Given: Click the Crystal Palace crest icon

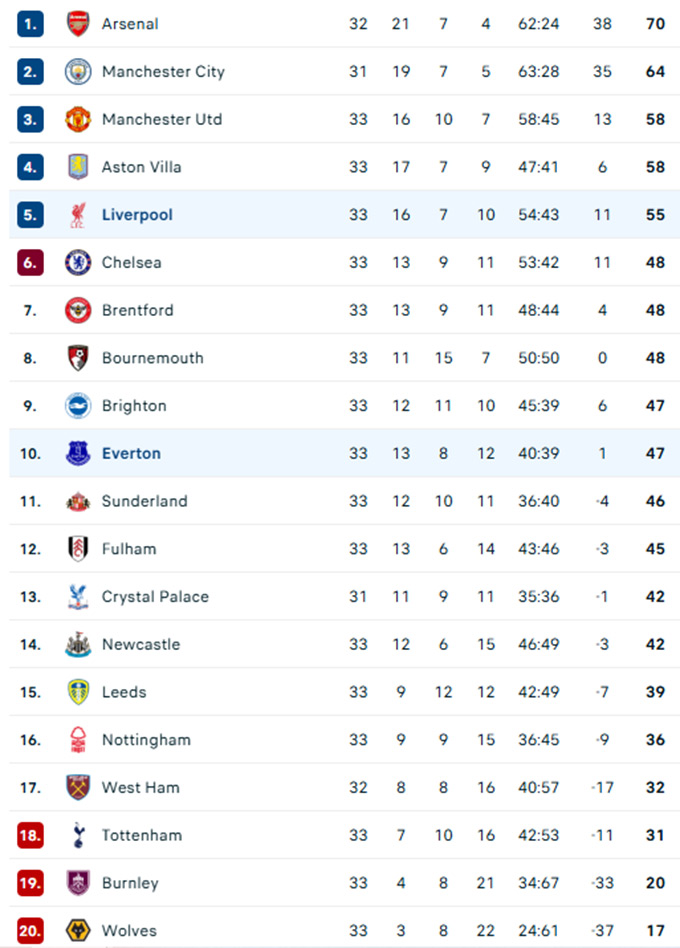Looking at the screenshot, I should pos(78,597).
